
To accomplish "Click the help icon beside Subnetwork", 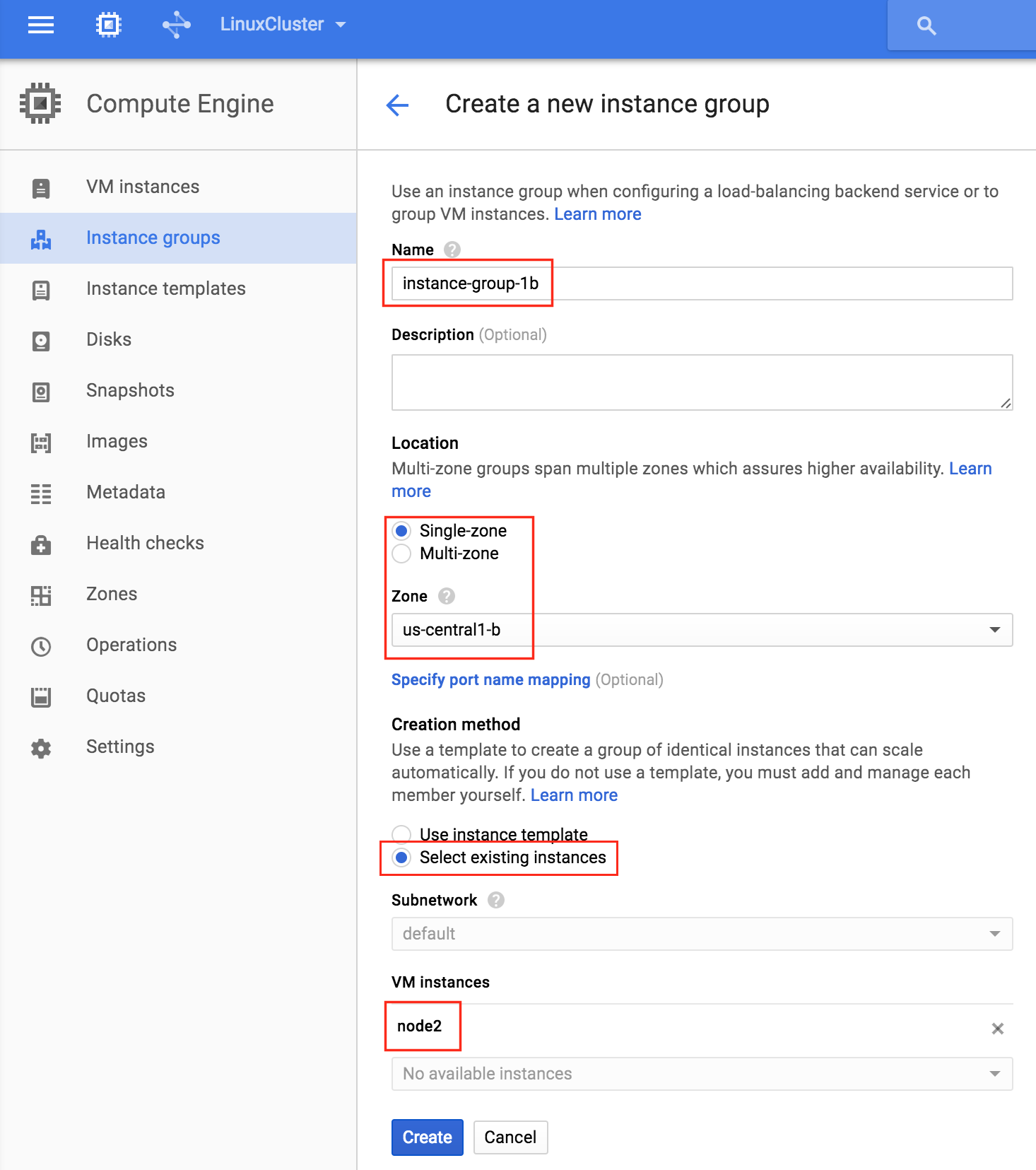I will 496,900.
